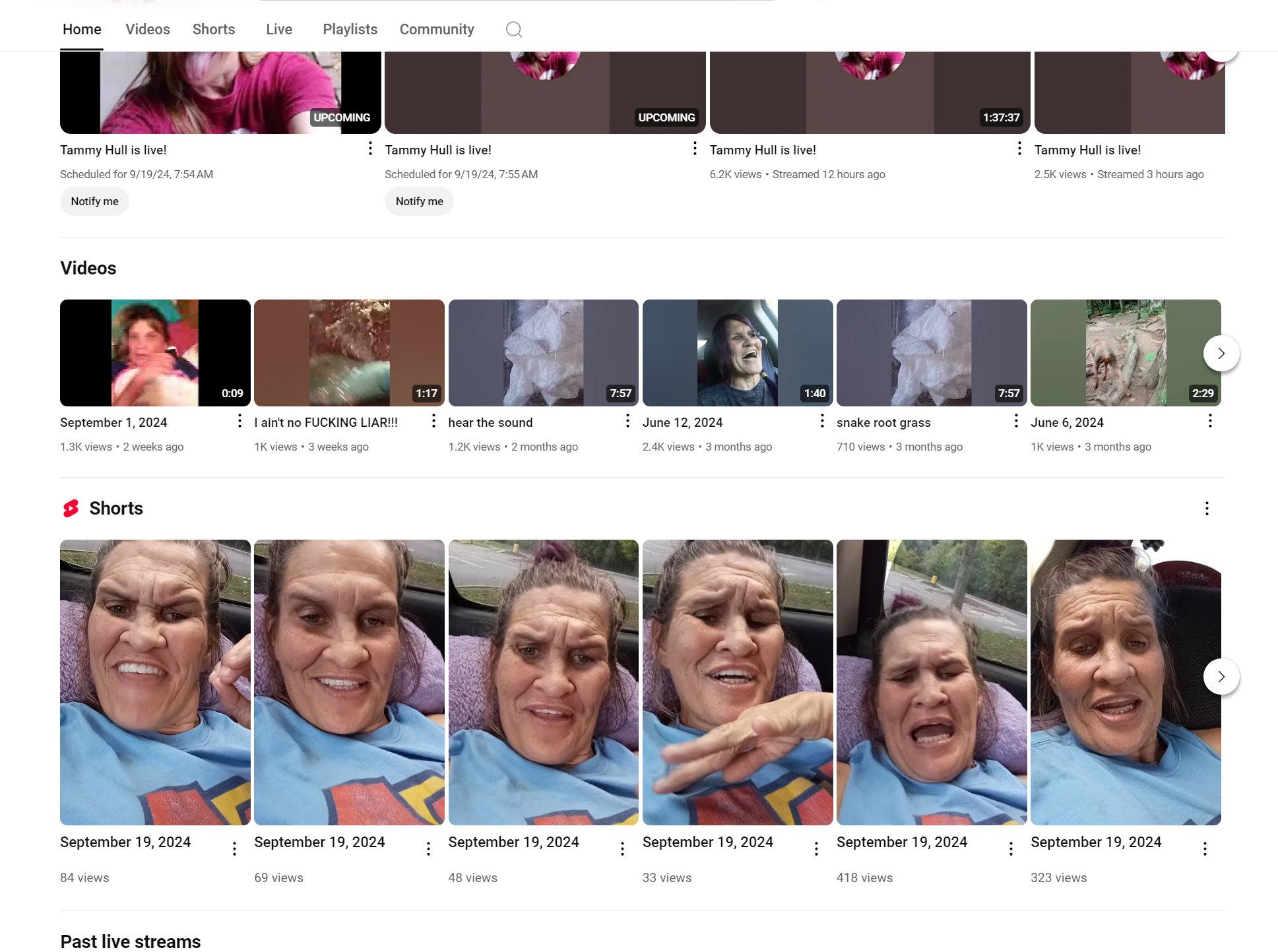The image size is (1278, 952).
Task: Open options for I ain't no LIAR video
Action: [x=433, y=421]
